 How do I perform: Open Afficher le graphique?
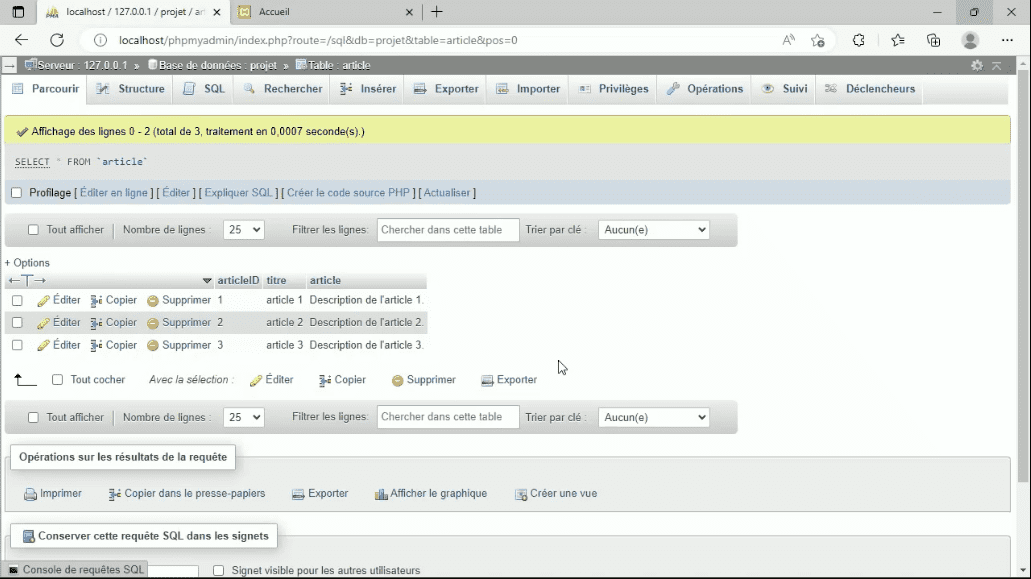coord(430,493)
